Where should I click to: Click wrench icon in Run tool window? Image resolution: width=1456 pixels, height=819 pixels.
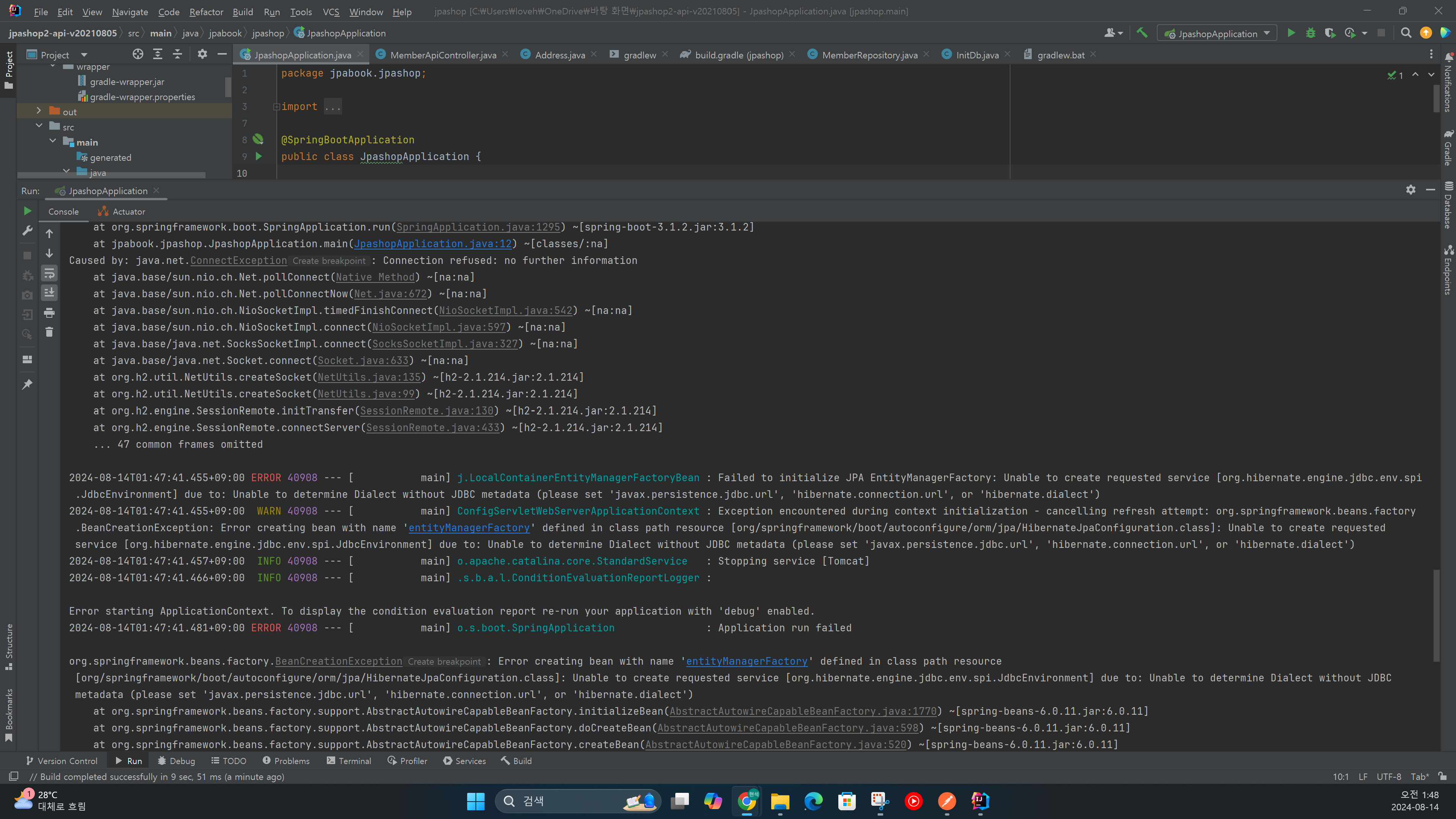tap(27, 231)
